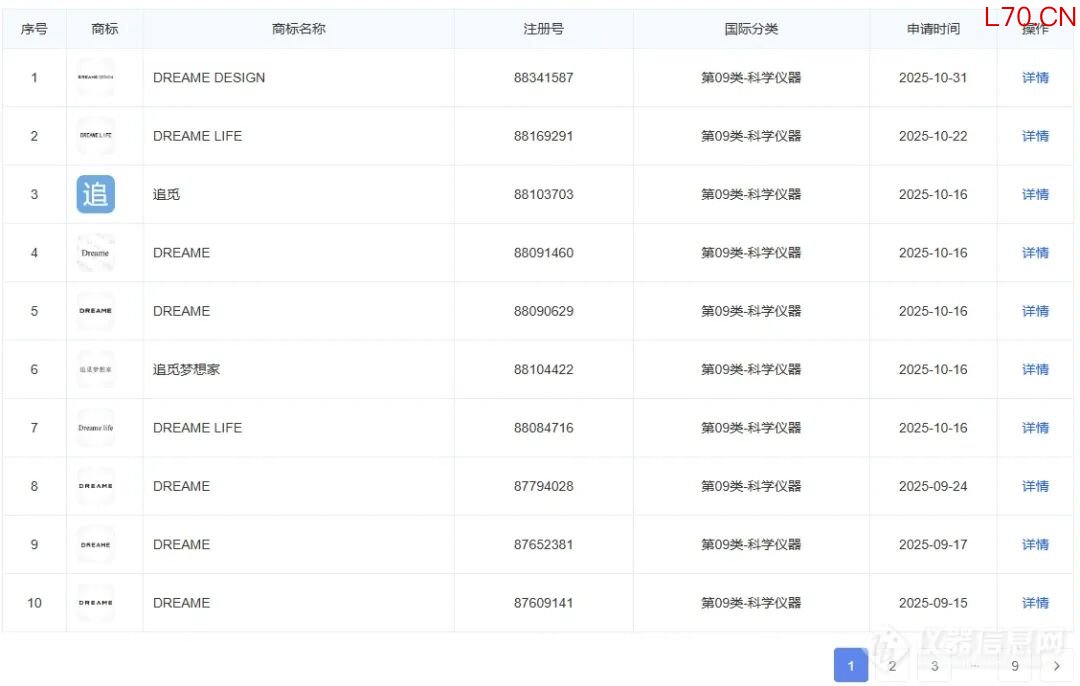Select the 追觅梦想家 trademark logo image
This screenshot has width=1080, height=686.
click(96, 369)
